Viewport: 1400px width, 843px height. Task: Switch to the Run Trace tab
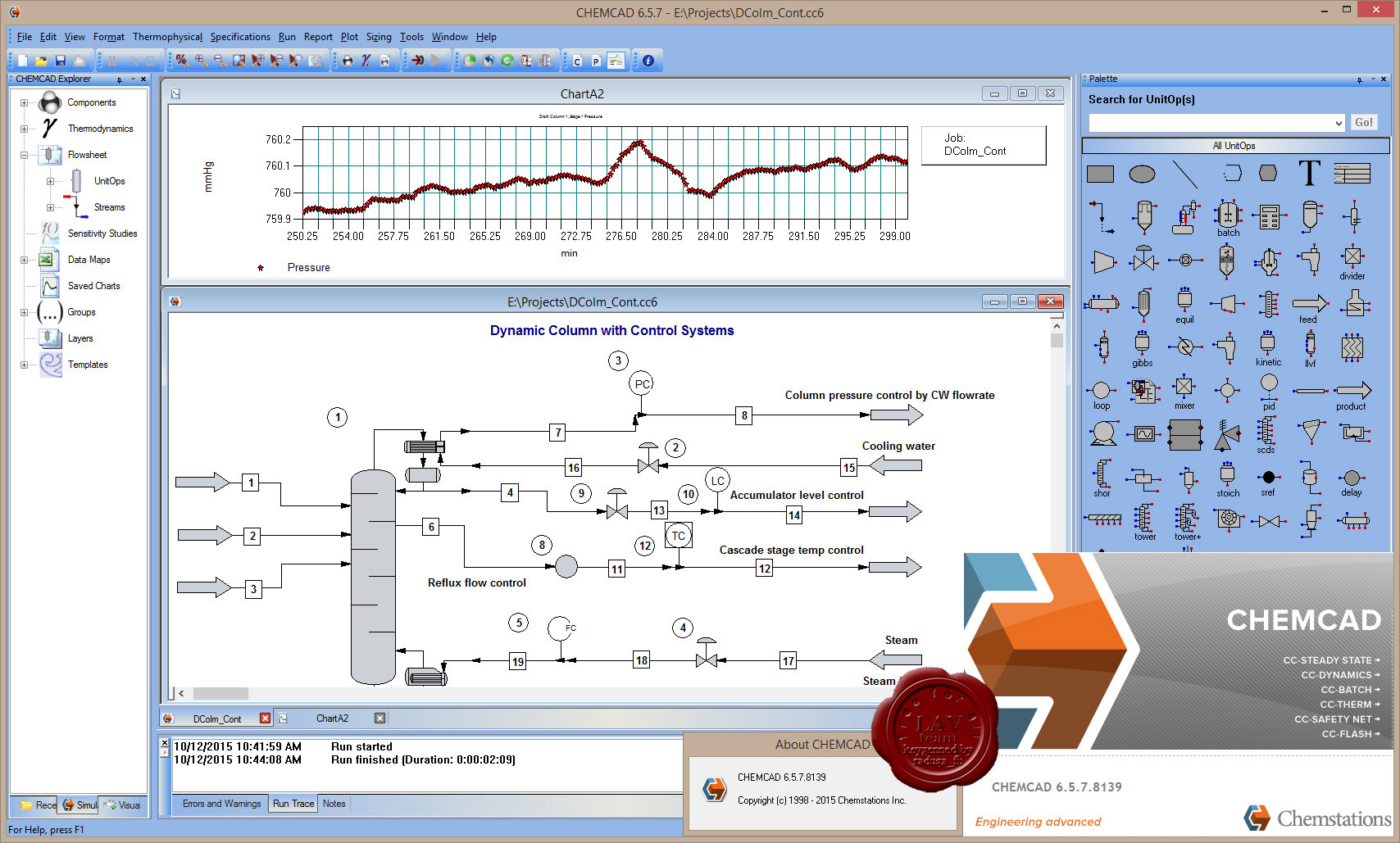pyautogui.click(x=293, y=804)
